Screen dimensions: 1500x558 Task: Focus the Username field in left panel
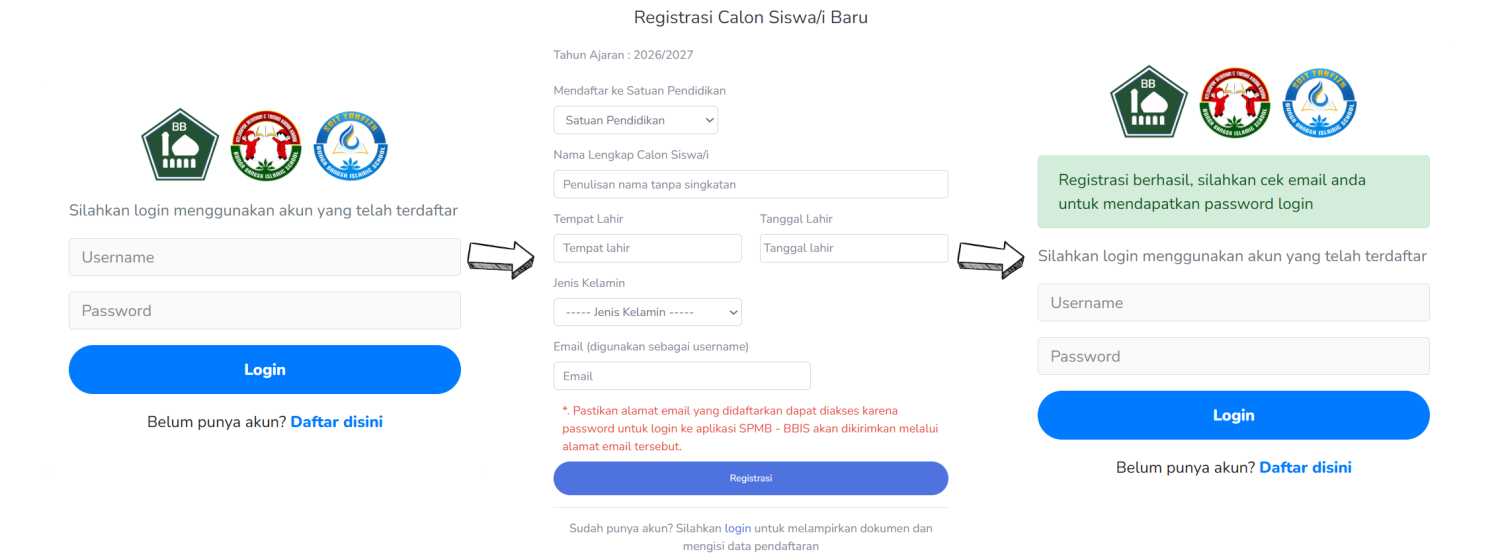point(265,257)
